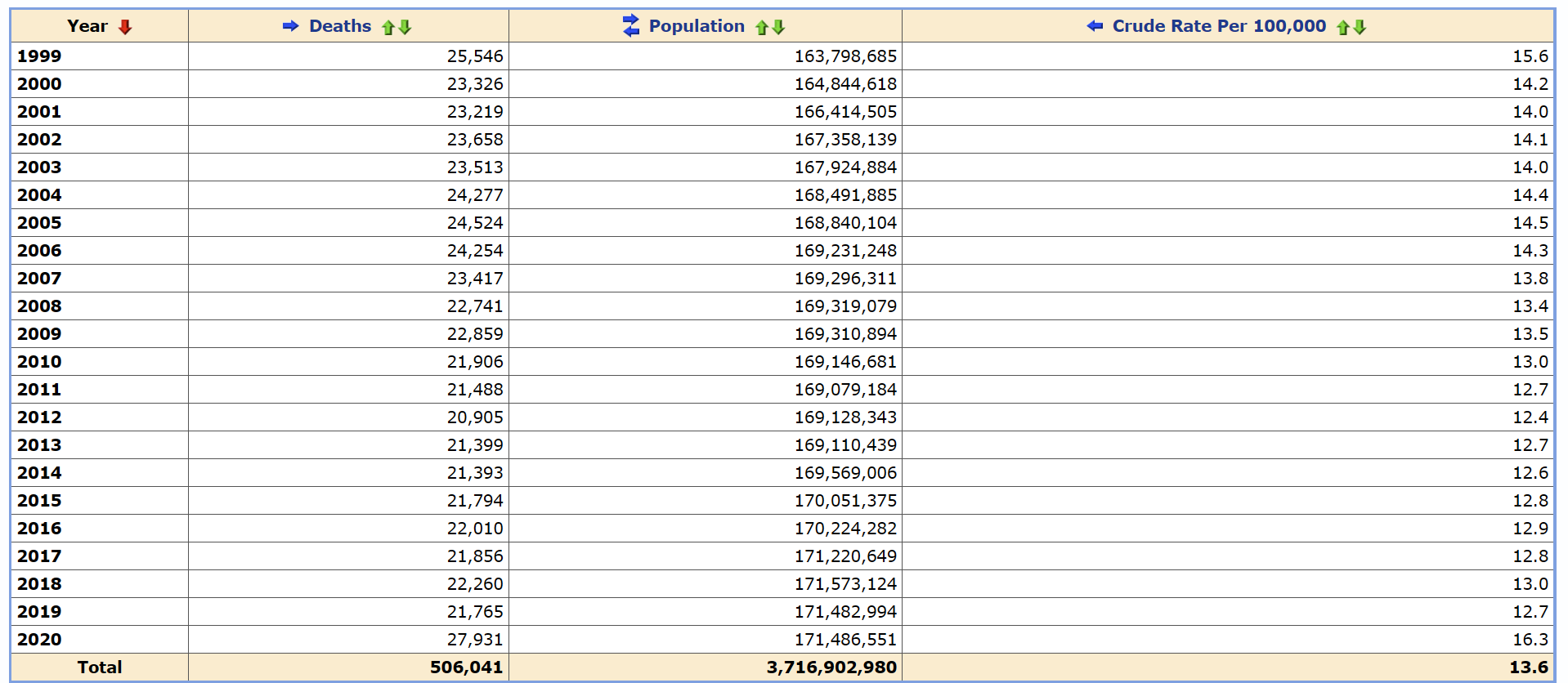1568x683 pixels.
Task: Click population value 169,296,311
Action: click(x=845, y=279)
